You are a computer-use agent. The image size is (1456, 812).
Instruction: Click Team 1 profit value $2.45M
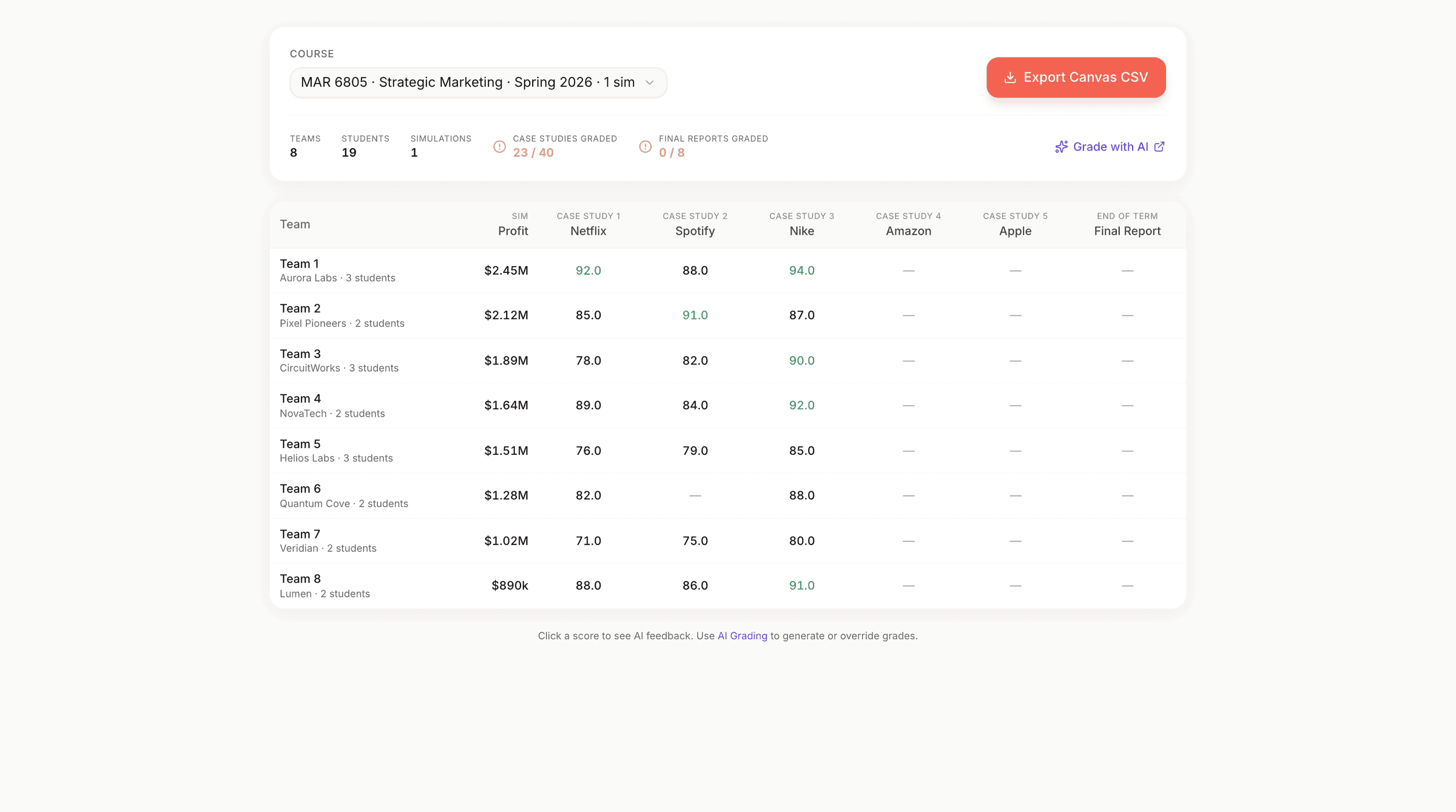[x=506, y=270]
